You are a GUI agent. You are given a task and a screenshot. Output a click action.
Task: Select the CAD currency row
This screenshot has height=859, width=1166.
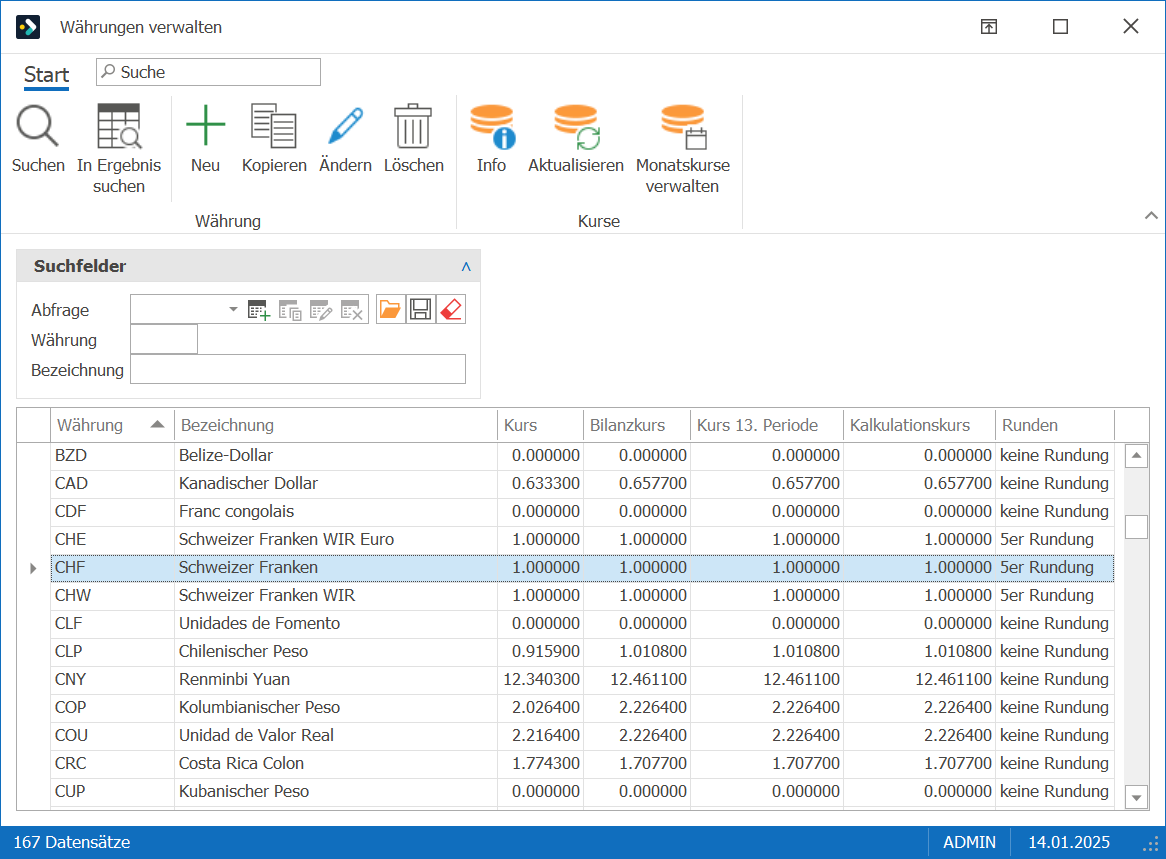pyautogui.click(x=582, y=483)
